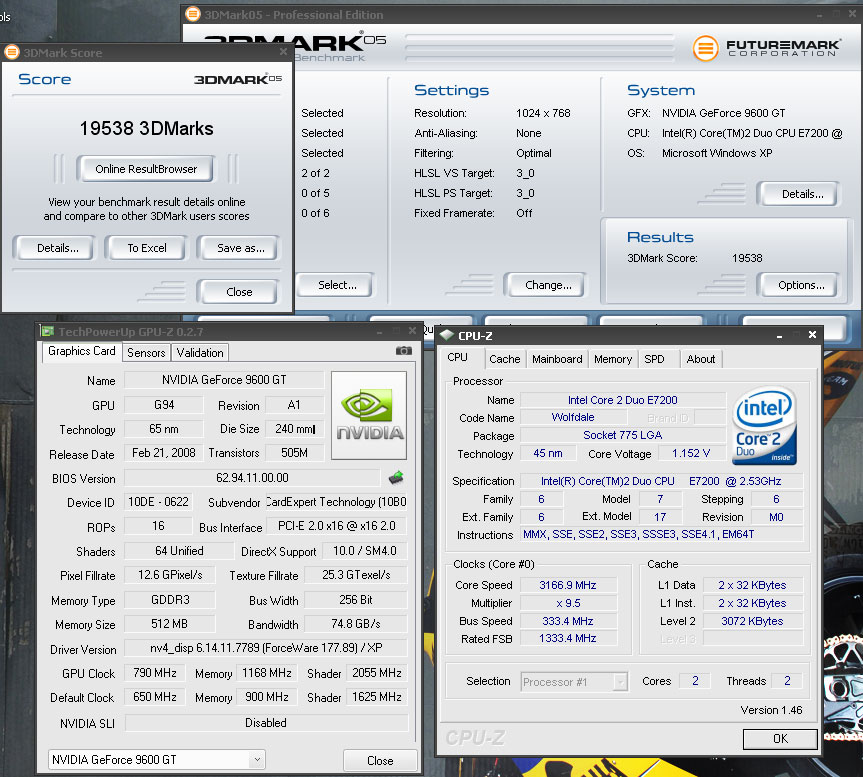Click the Core Voltage 1.152 V value
Screen dimensions: 863x777
coord(691,453)
